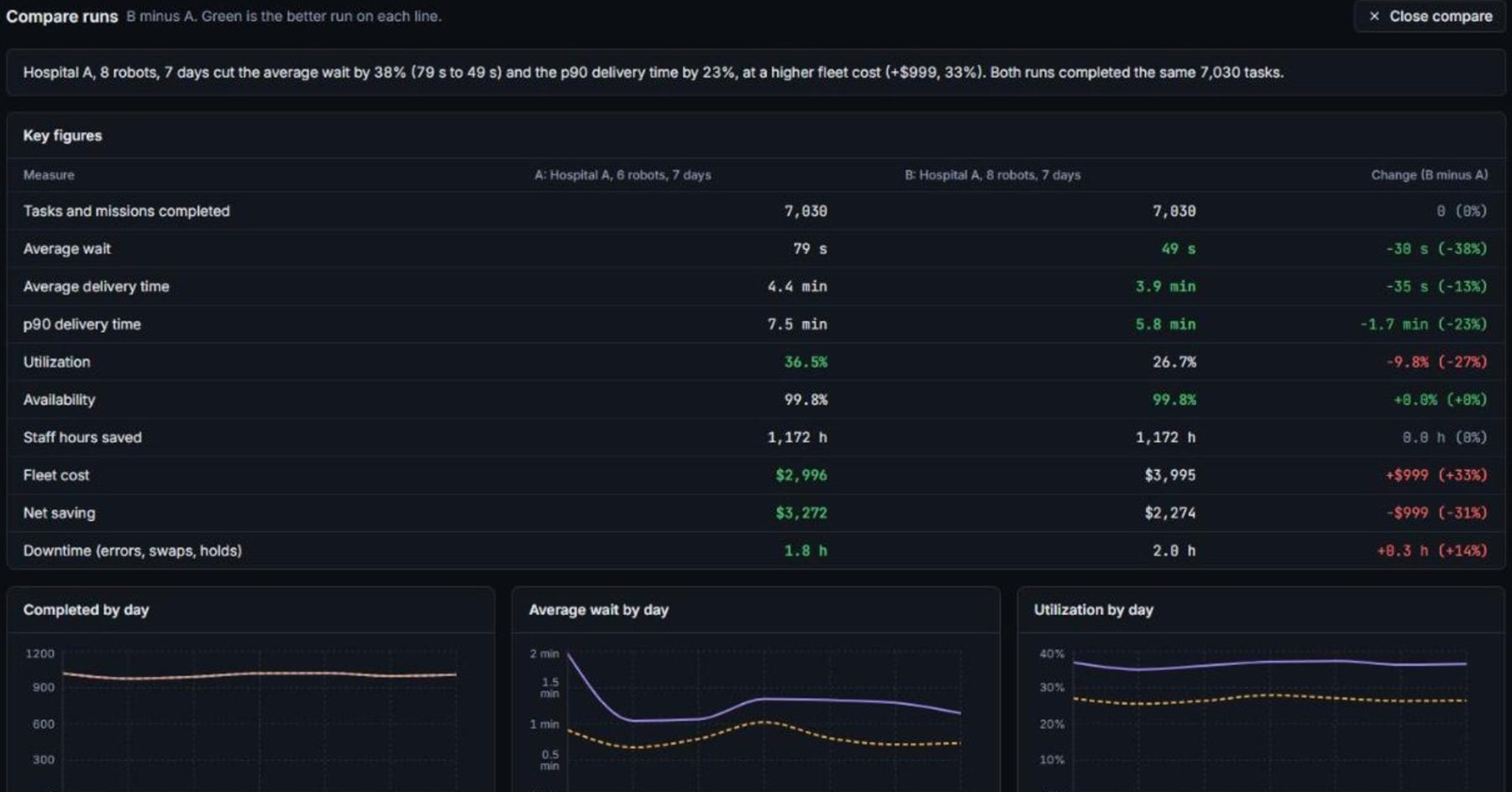Click the -9.8% (-27%) utilization change
The height and width of the screenshot is (792, 1512).
coord(1436,362)
